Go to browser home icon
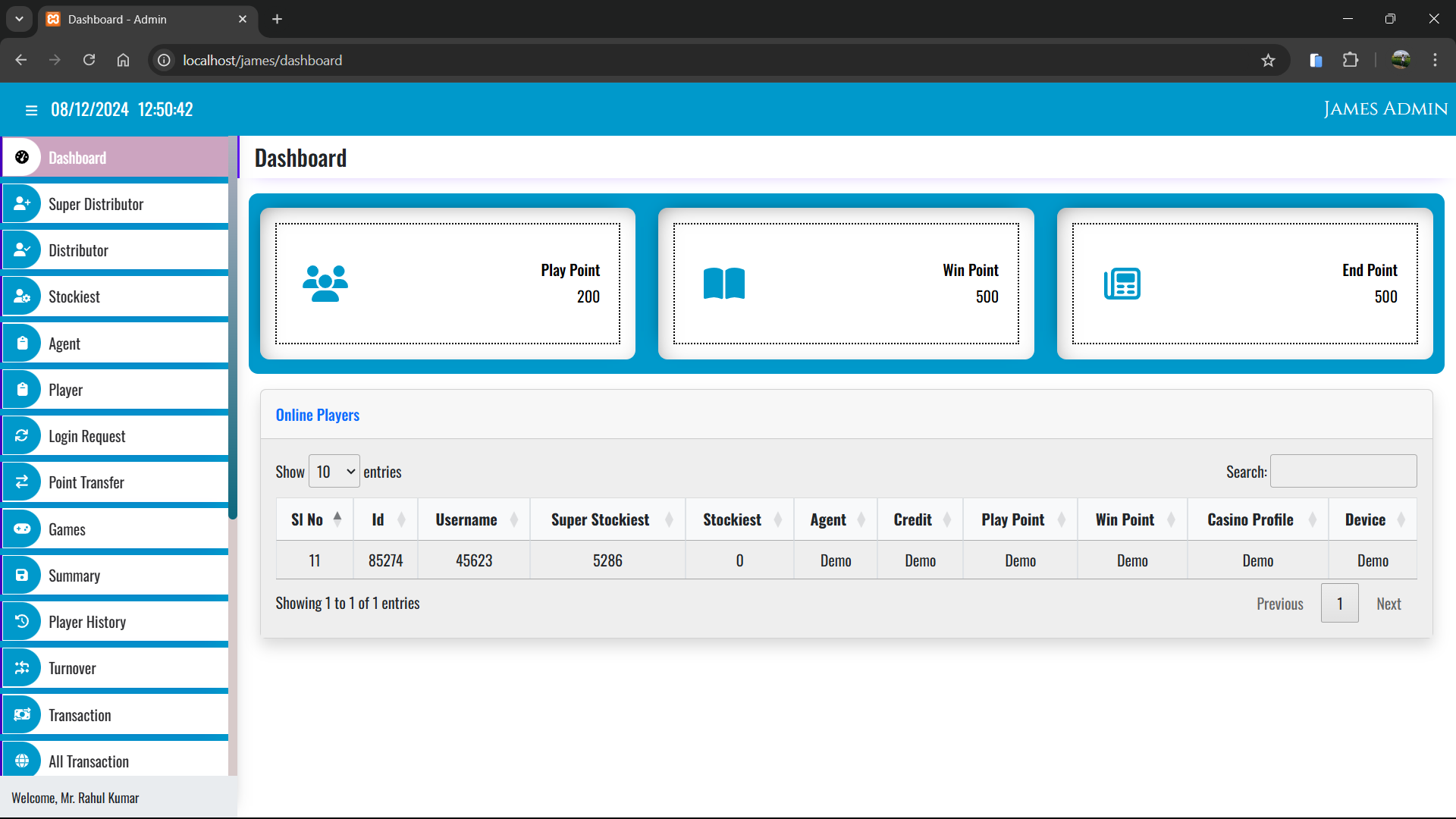The height and width of the screenshot is (819, 1456). click(x=123, y=60)
